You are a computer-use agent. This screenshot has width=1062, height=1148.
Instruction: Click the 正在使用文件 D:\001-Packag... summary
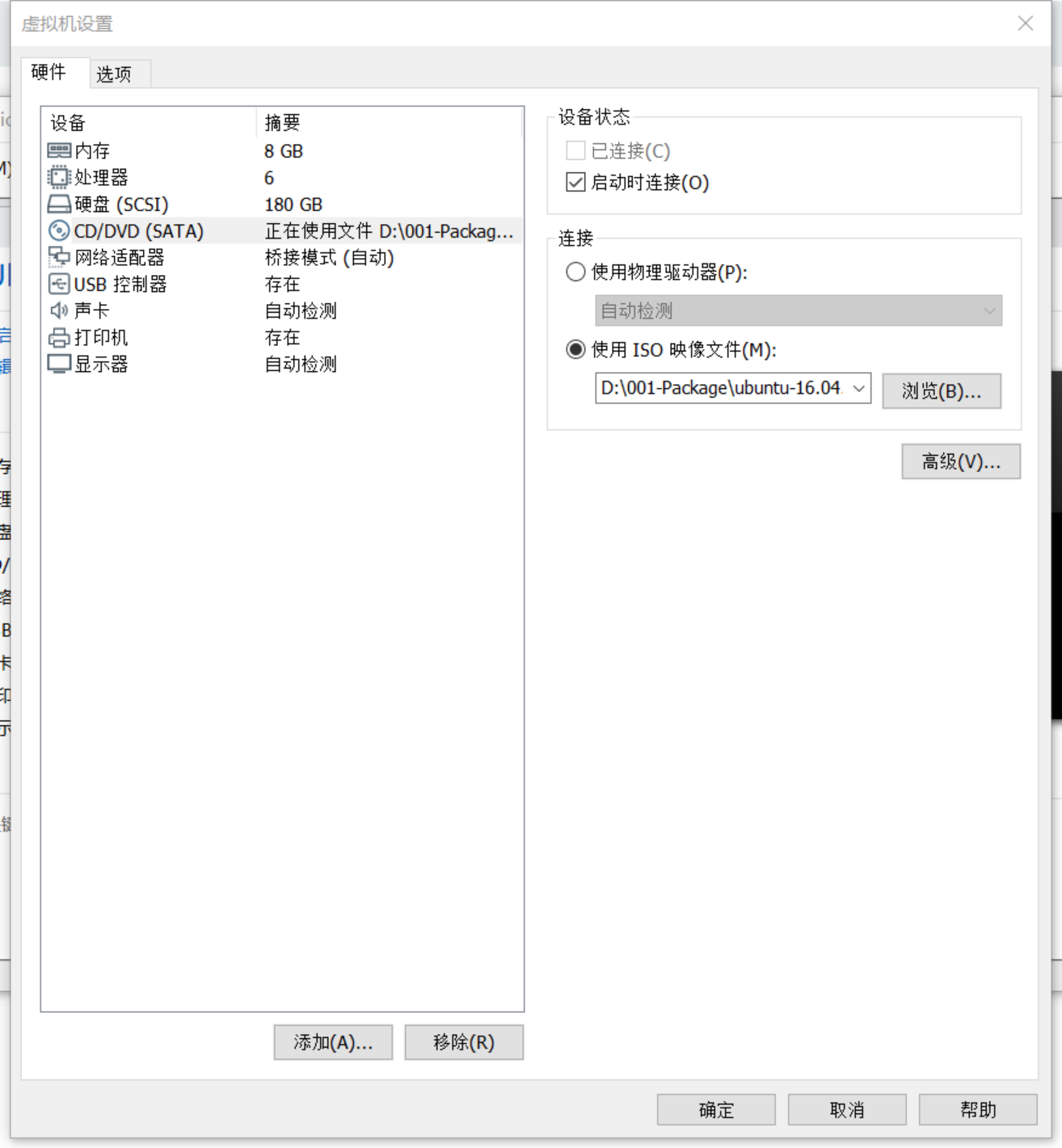coord(389,230)
